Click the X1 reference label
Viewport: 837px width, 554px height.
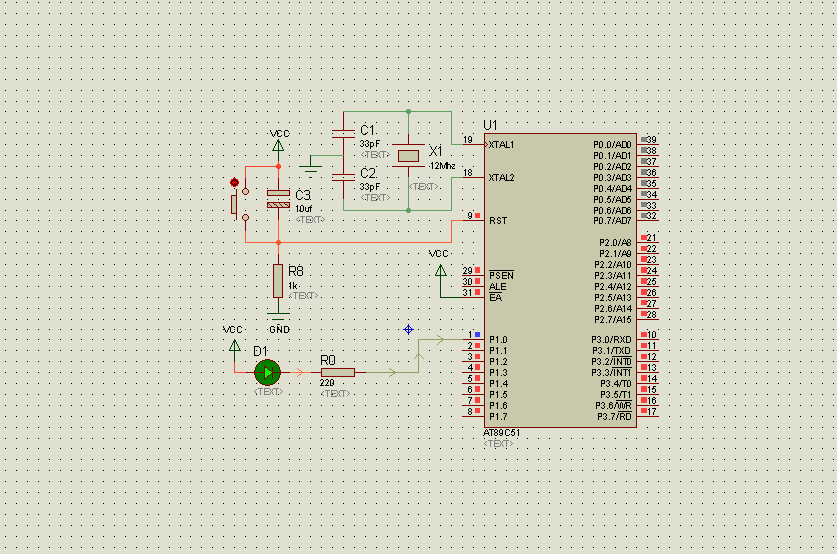(x=436, y=151)
